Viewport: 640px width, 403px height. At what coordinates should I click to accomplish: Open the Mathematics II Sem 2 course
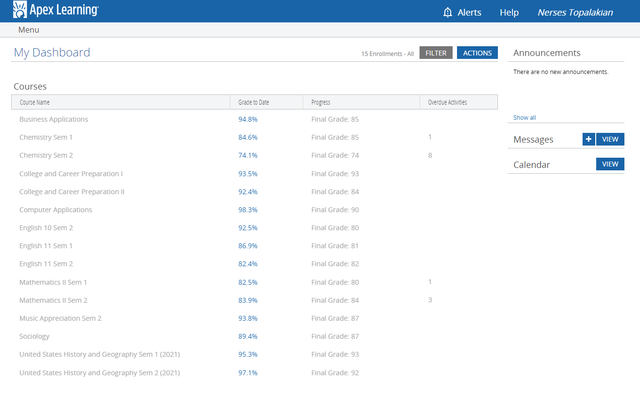click(53, 300)
